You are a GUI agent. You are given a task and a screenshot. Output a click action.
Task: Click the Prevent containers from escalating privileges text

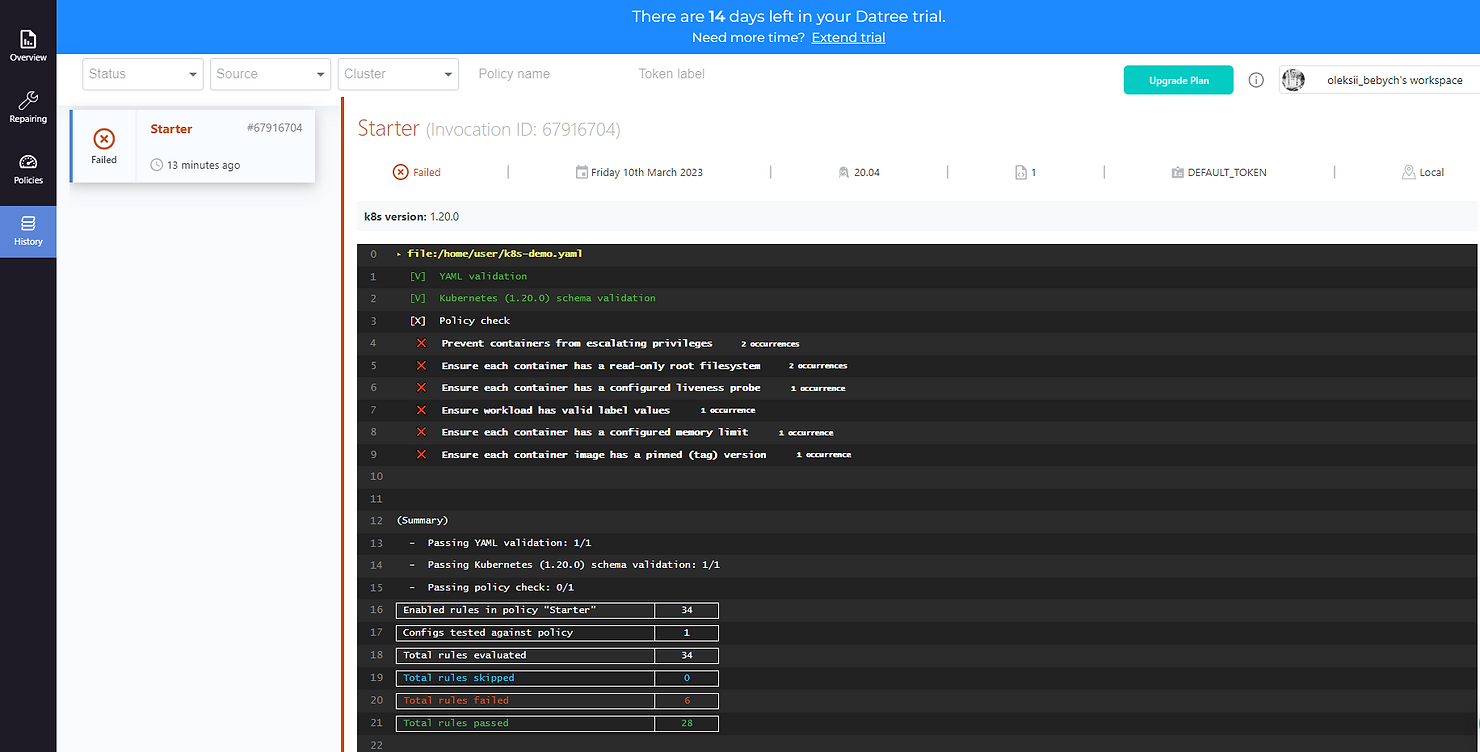click(577, 343)
